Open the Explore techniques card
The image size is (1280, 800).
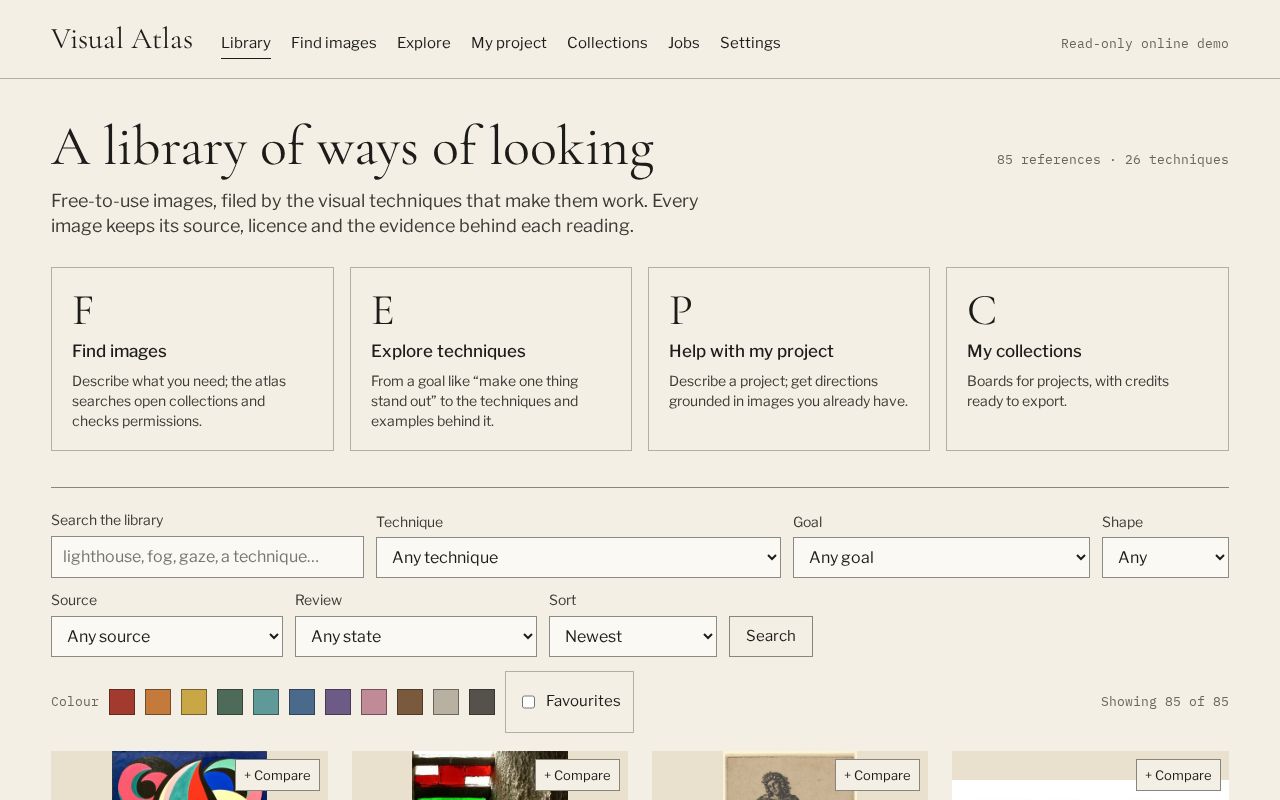(491, 359)
